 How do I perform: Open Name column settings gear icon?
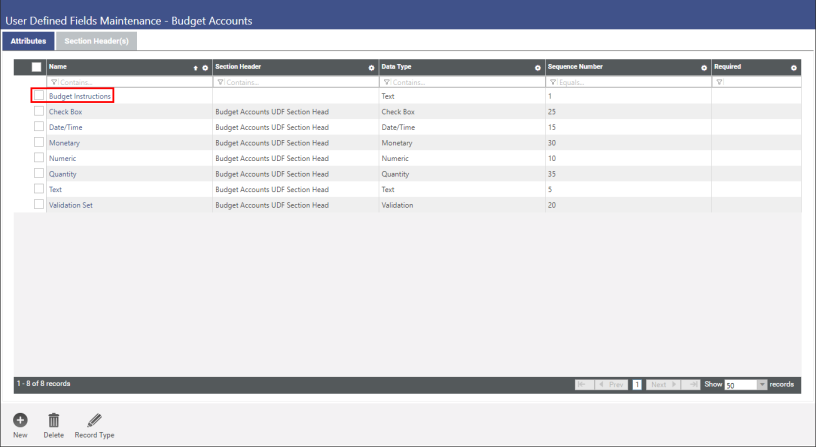click(205, 68)
